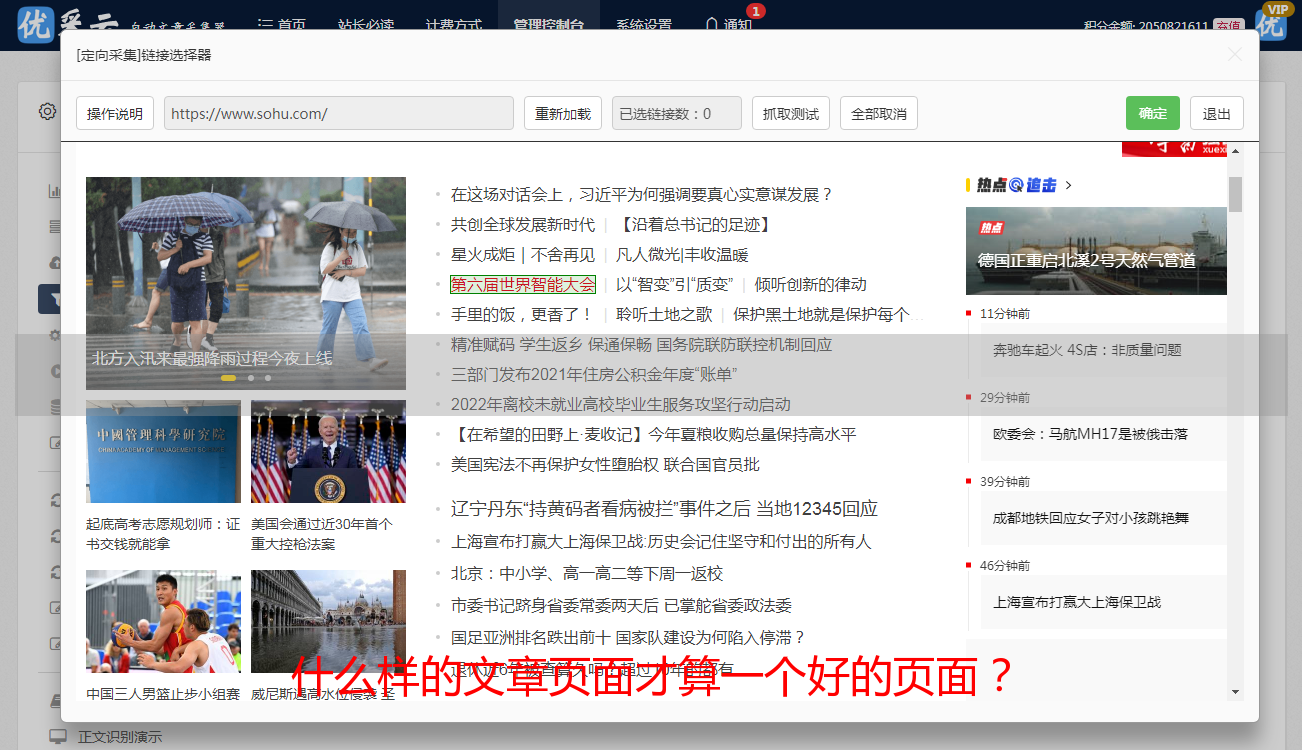Click the green 确定 button

coord(1152,113)
